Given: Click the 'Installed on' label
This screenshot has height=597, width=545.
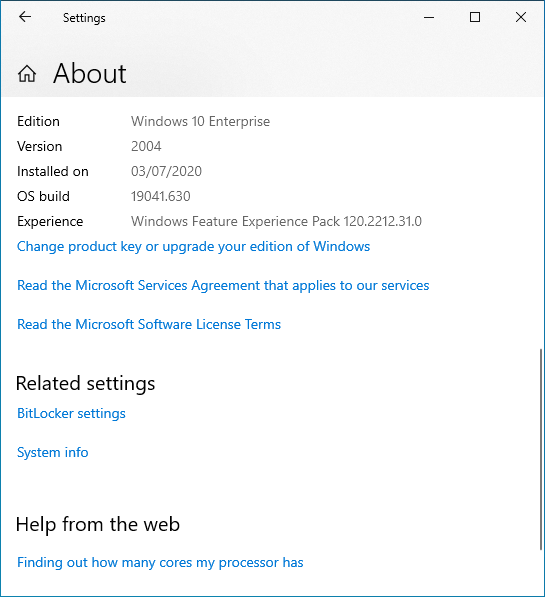Looking at the screenshot, I should point(53,171).
